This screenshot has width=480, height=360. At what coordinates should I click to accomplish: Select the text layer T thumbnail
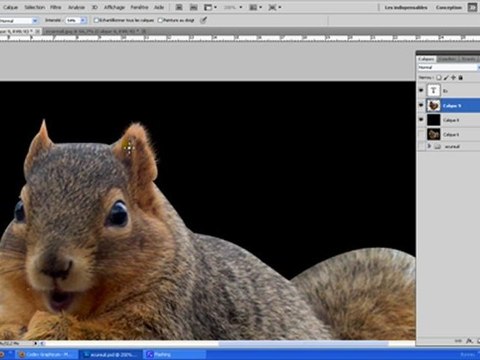pos(433,90)
